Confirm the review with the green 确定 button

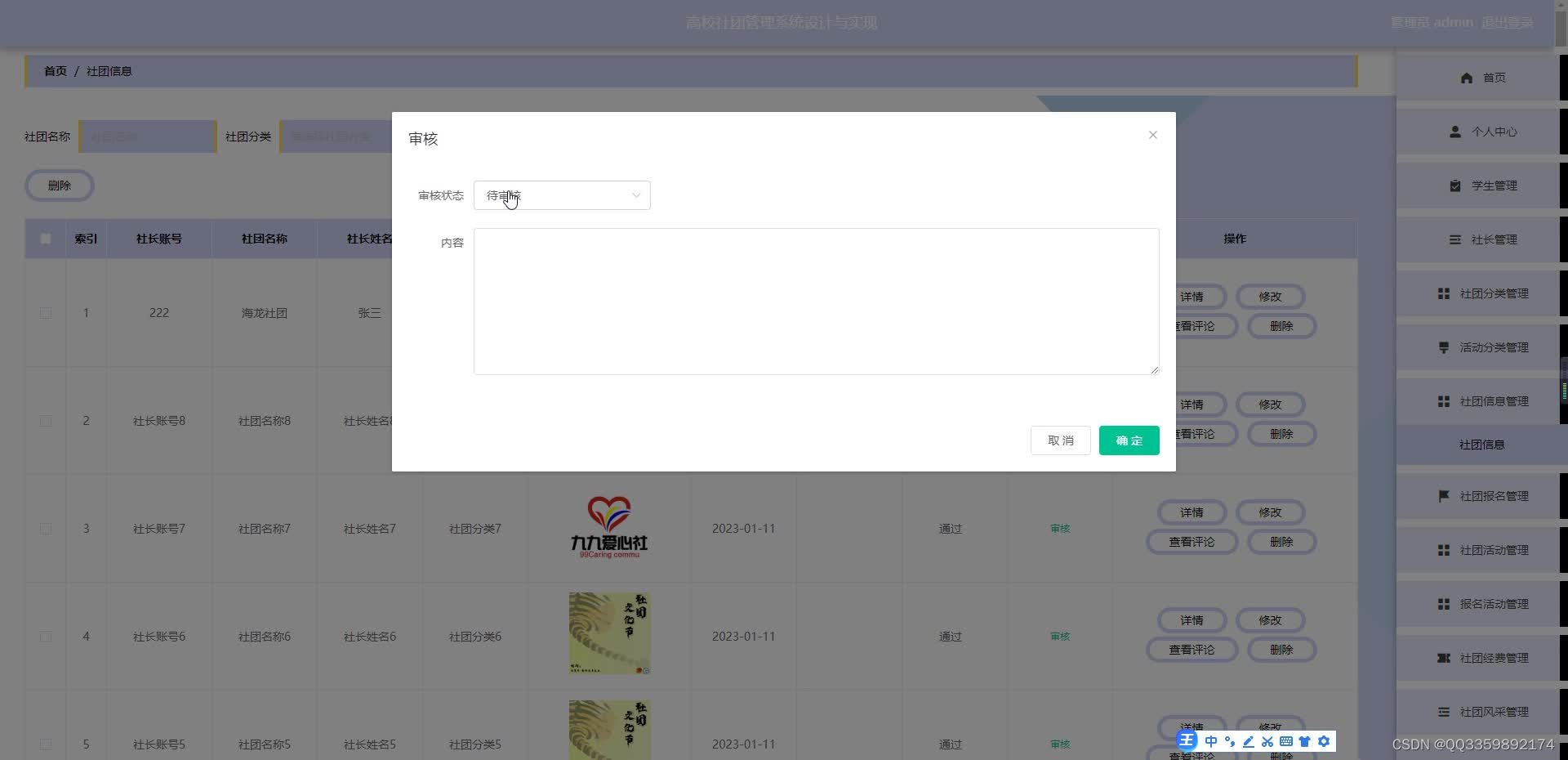tap(1129, 440)
